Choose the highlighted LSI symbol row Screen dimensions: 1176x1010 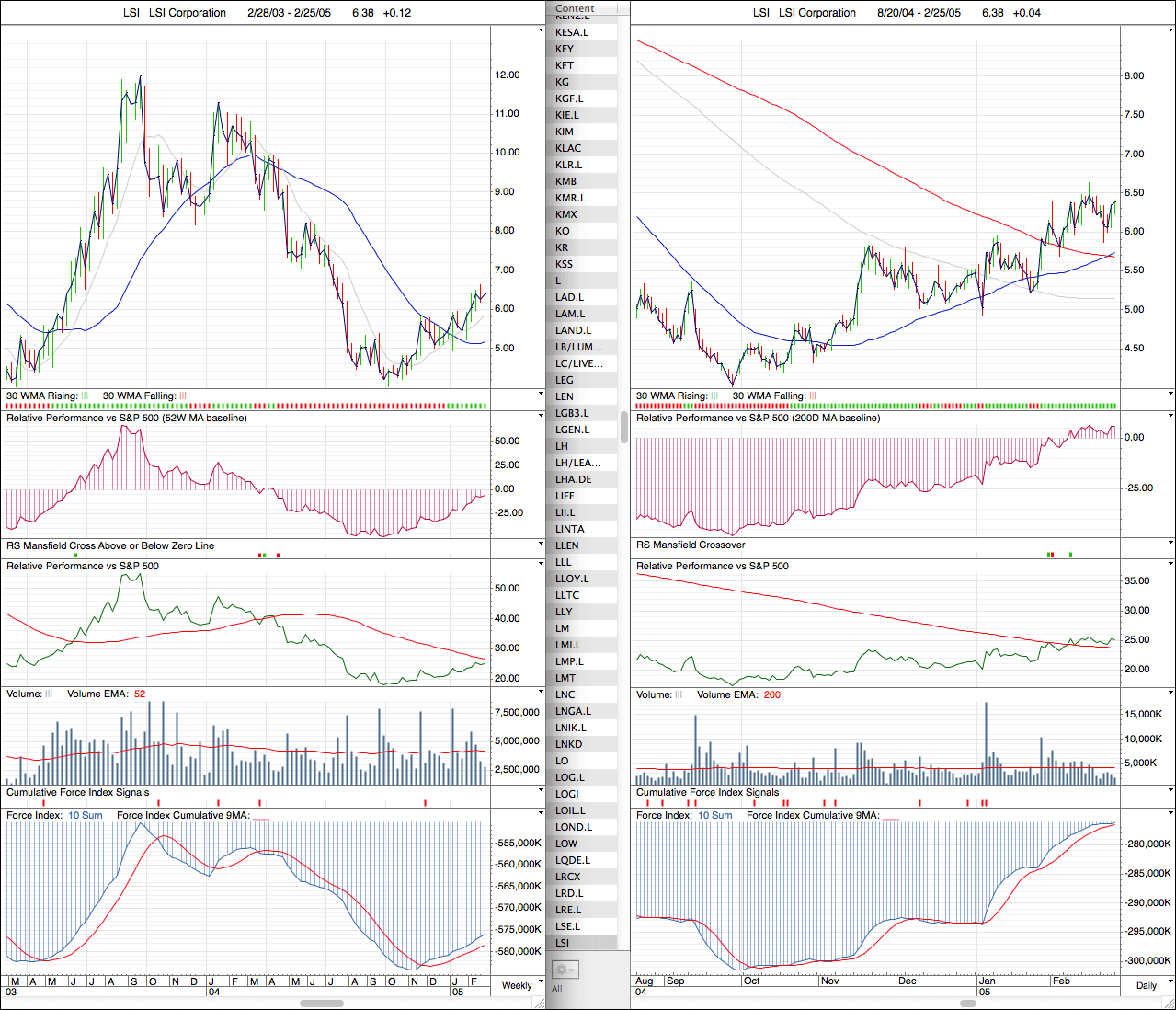(563, 943)
